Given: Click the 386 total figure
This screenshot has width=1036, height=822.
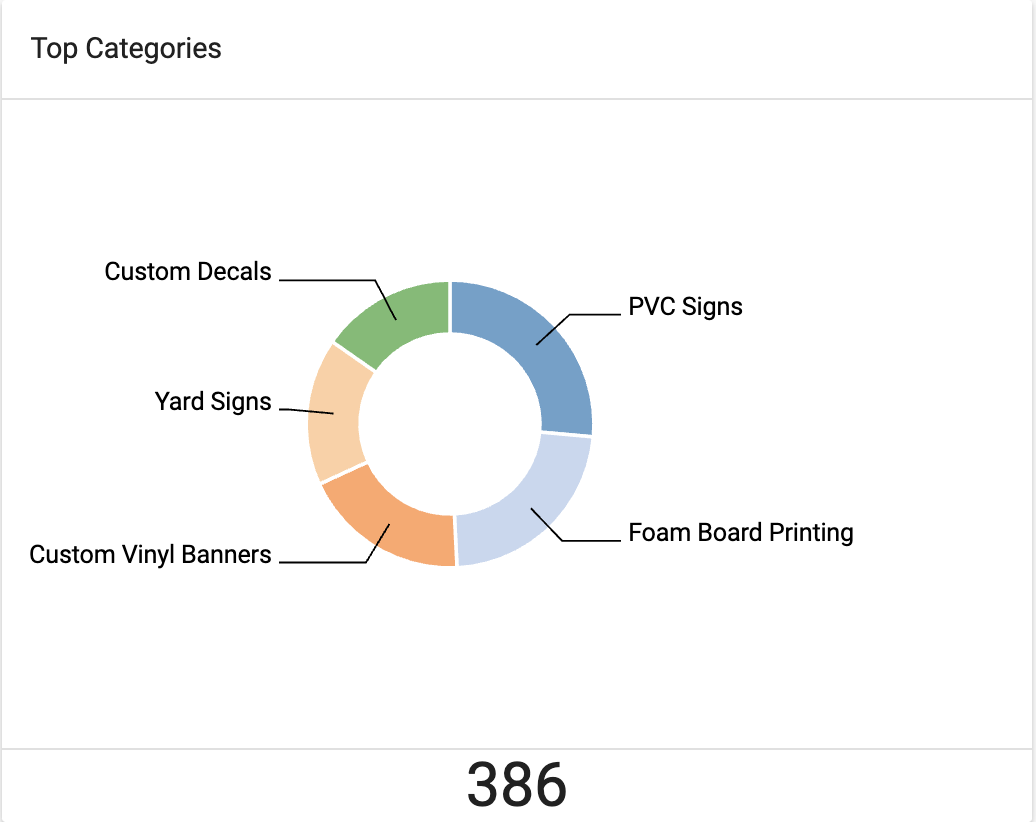Looking at the screenshot, I should (x=517, y=785).
